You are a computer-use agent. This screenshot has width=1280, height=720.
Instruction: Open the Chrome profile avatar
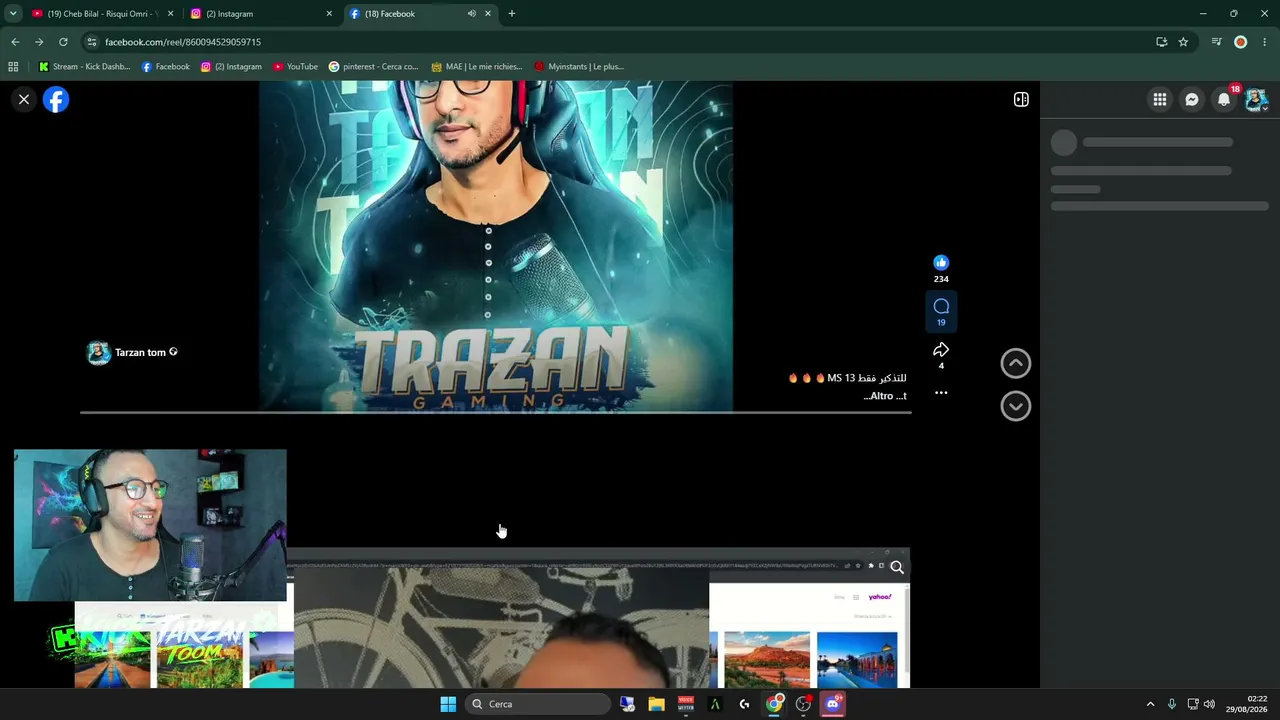(1241, 42)
